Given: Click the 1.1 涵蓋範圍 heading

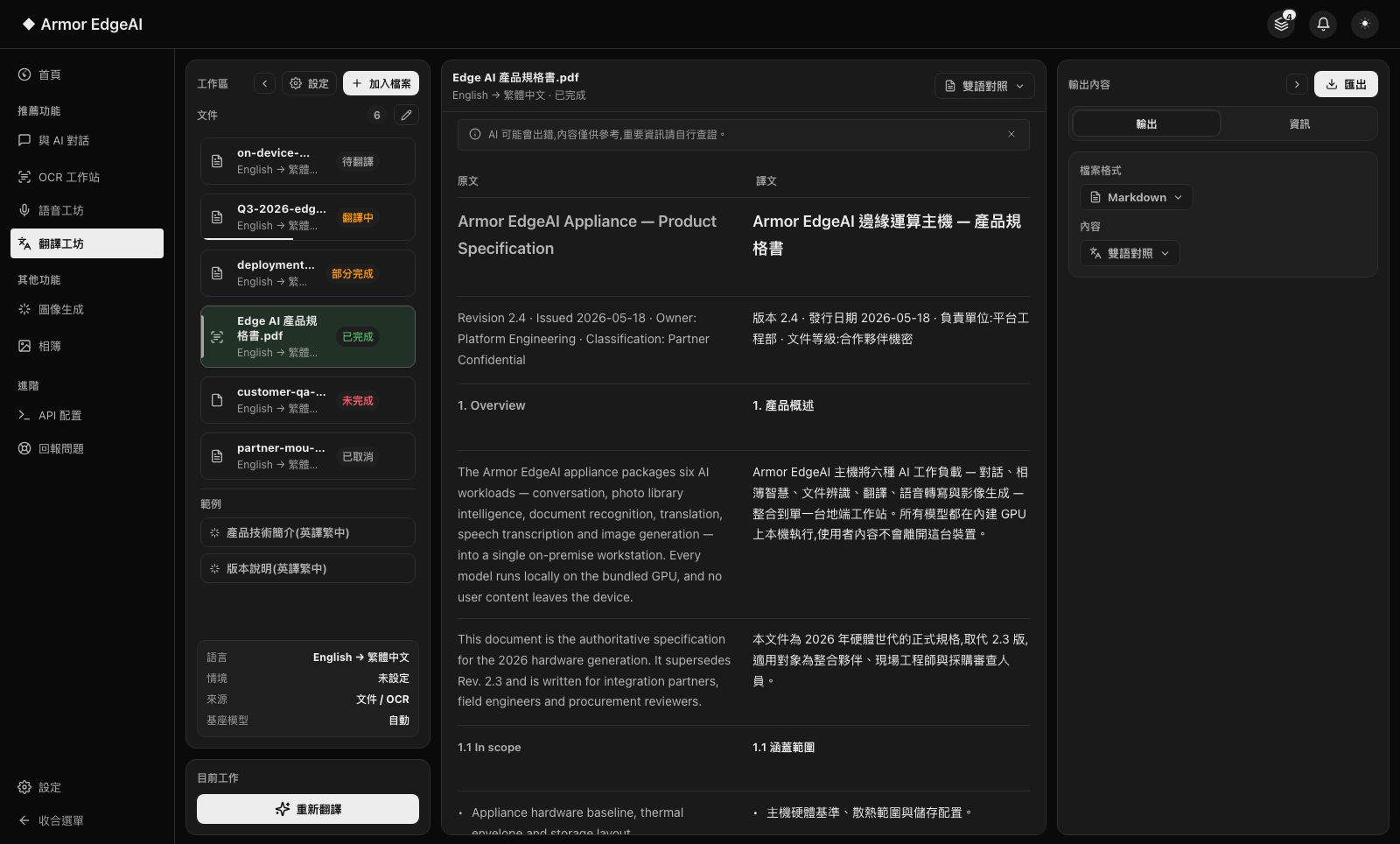Looking at the screenshot, I should [x=784, y=747].
